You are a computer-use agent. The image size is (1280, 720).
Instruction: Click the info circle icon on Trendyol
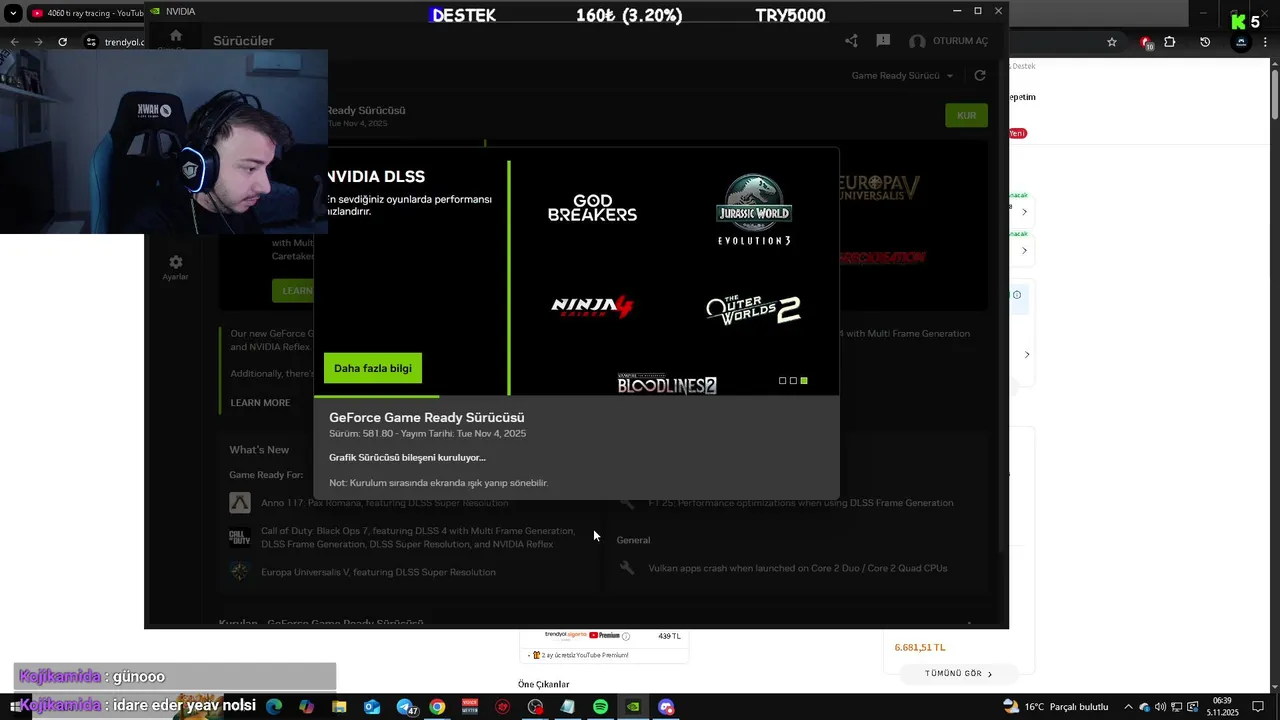1017,295
